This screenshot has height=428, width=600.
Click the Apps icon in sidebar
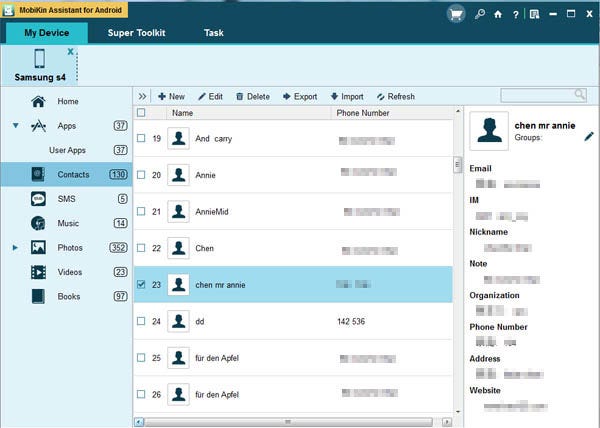[x=38, y=125]
